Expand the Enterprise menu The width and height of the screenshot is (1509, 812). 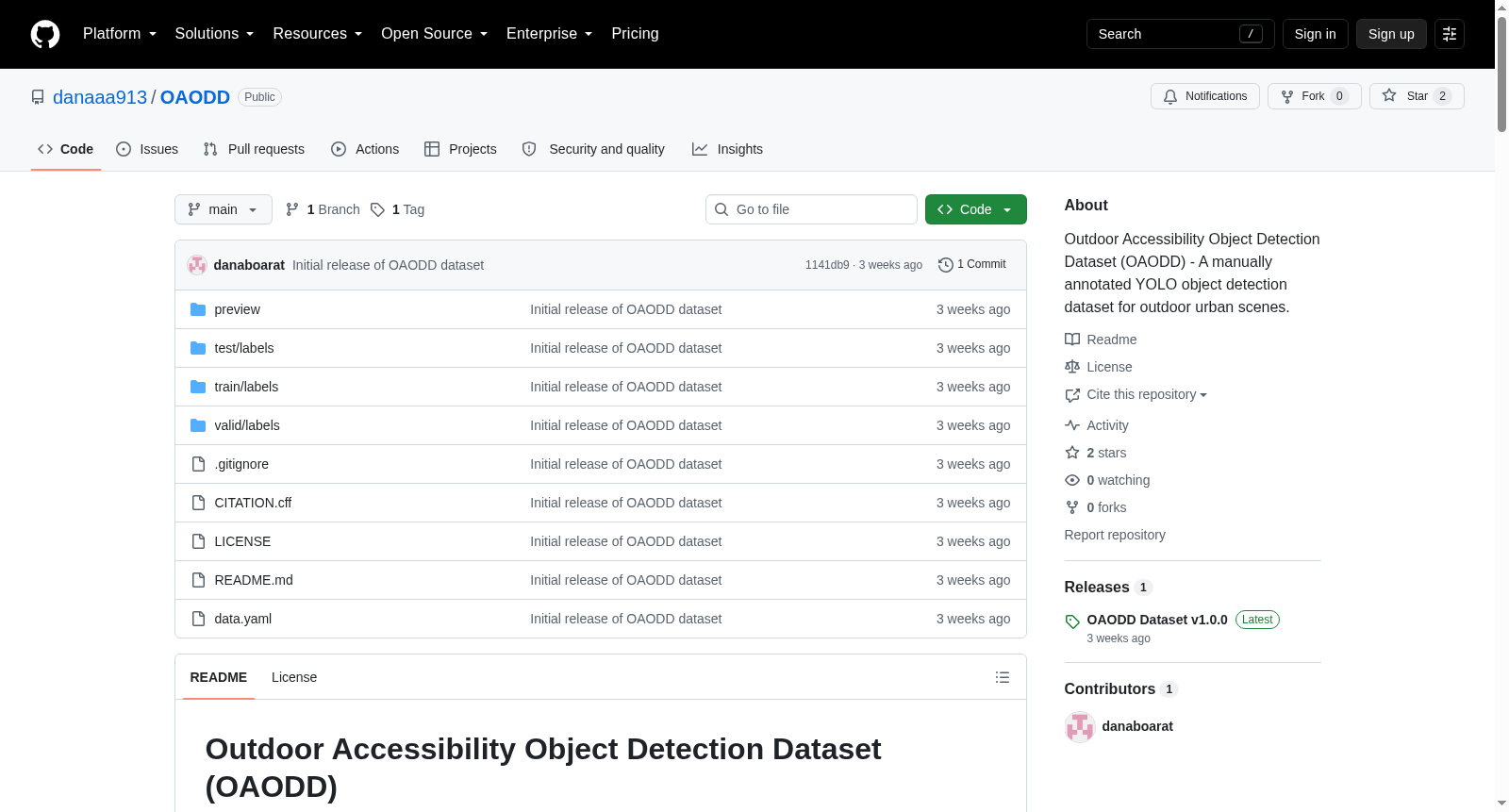pyautogui.click(x=549, y=34)
